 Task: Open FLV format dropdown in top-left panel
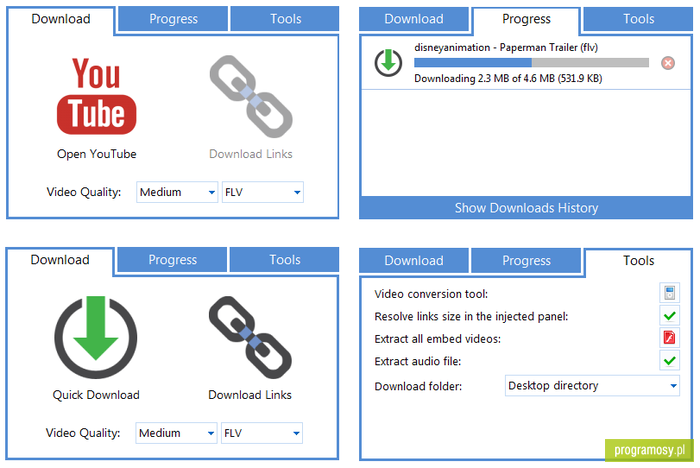coord(262,192)
